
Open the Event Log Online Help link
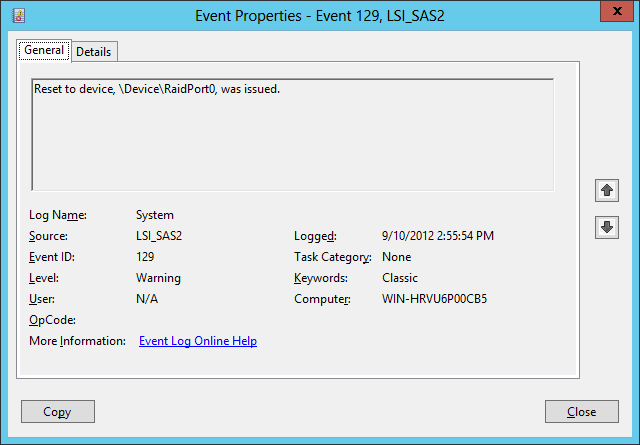click(197, 341)
